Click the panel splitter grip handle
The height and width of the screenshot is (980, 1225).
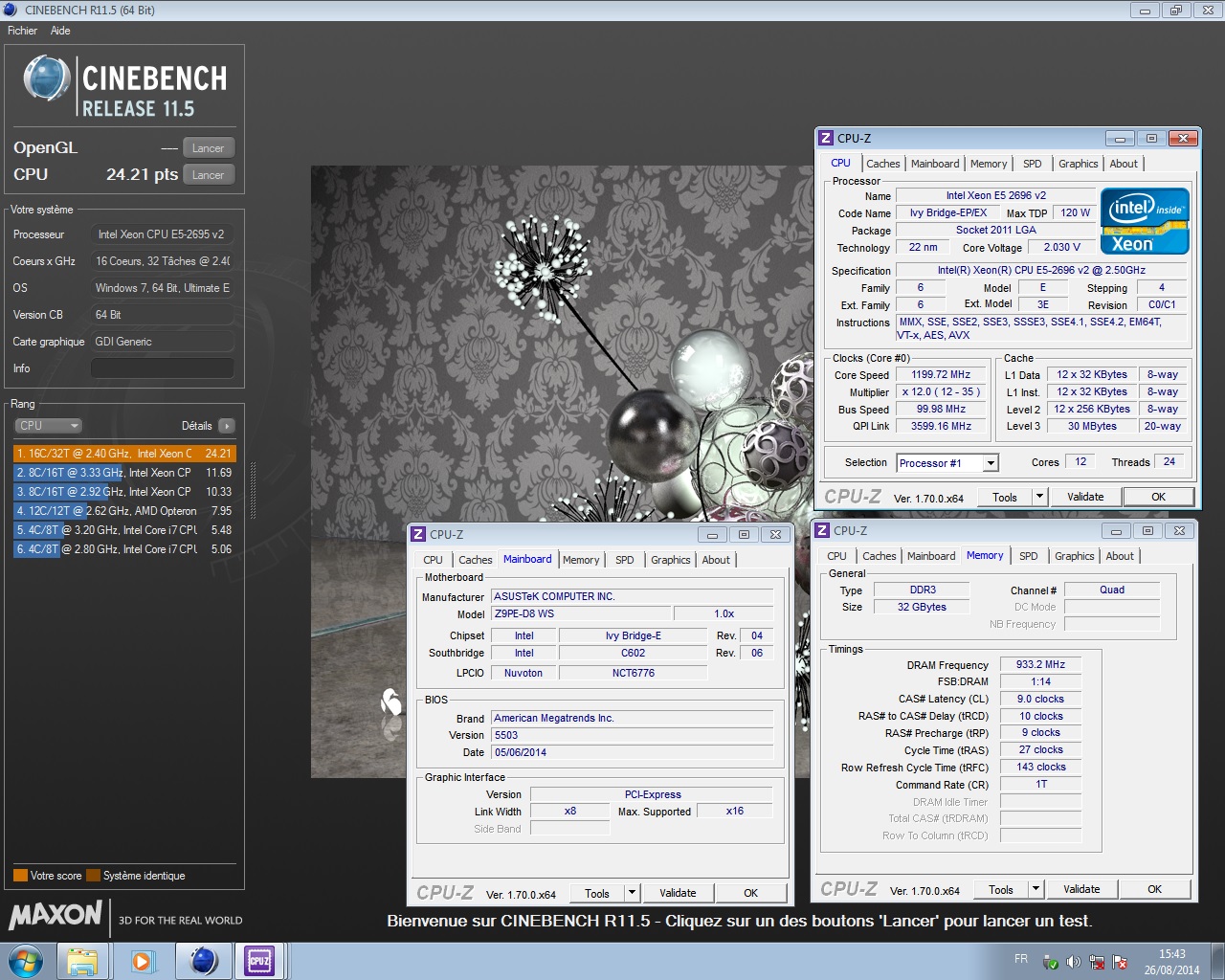(x=254, y=491)
